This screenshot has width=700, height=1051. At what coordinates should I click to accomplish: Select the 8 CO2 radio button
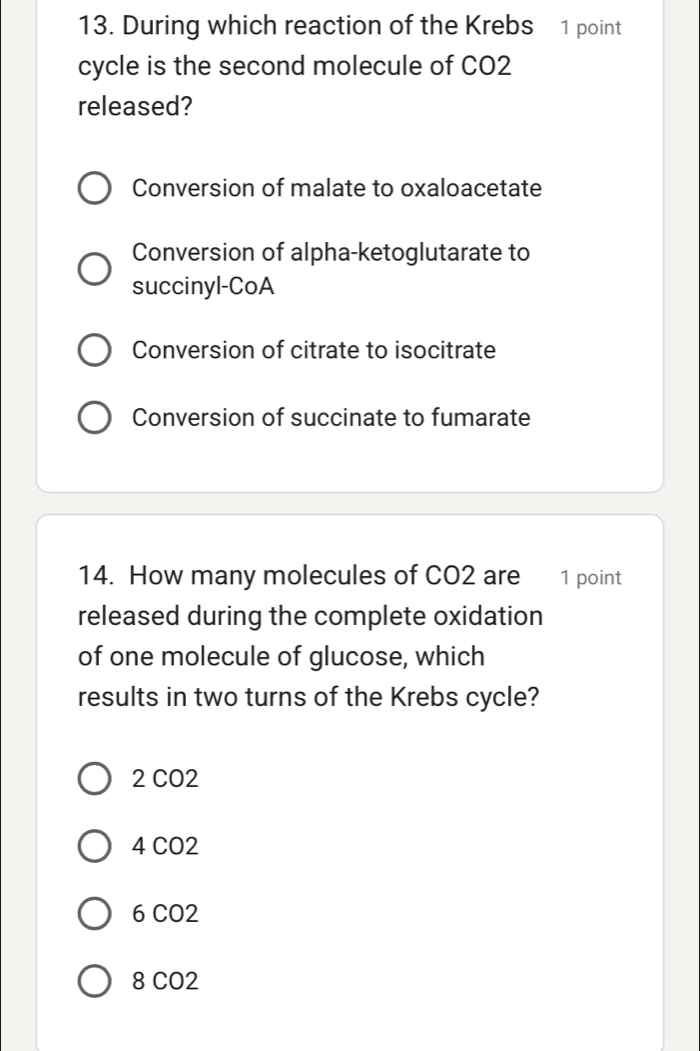pos(95,981)
